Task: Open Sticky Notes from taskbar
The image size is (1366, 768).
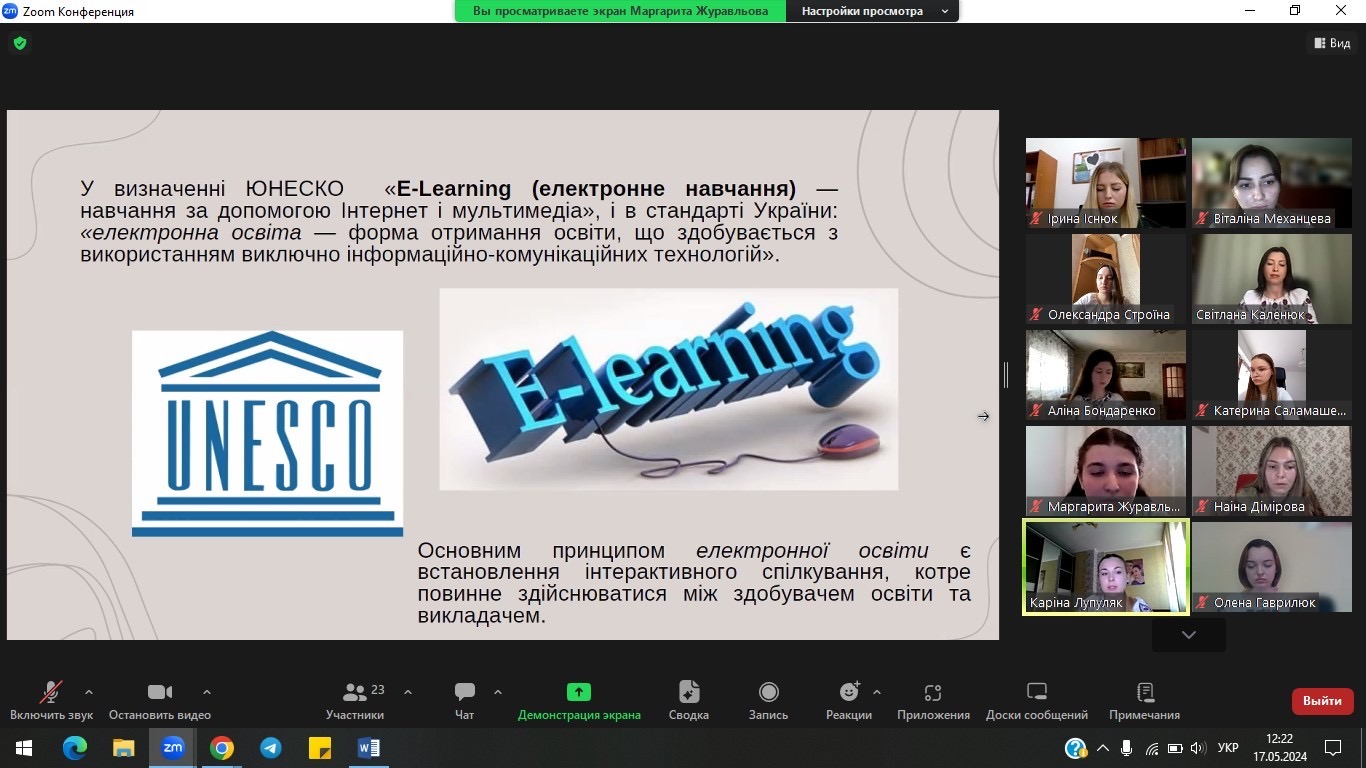Action: (x=319, y=748)
